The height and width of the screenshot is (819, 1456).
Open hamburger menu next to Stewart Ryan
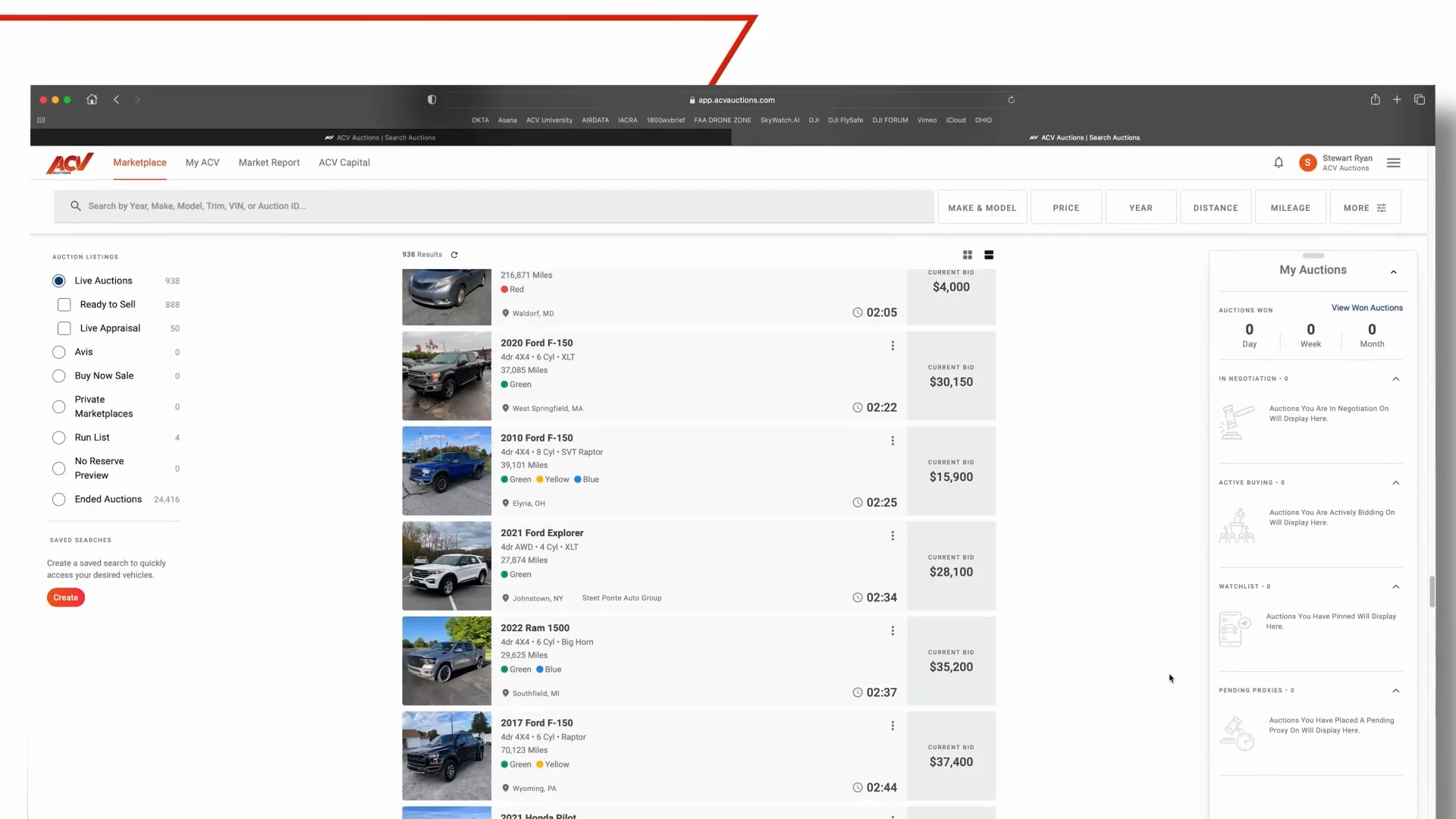[1394, 163]
